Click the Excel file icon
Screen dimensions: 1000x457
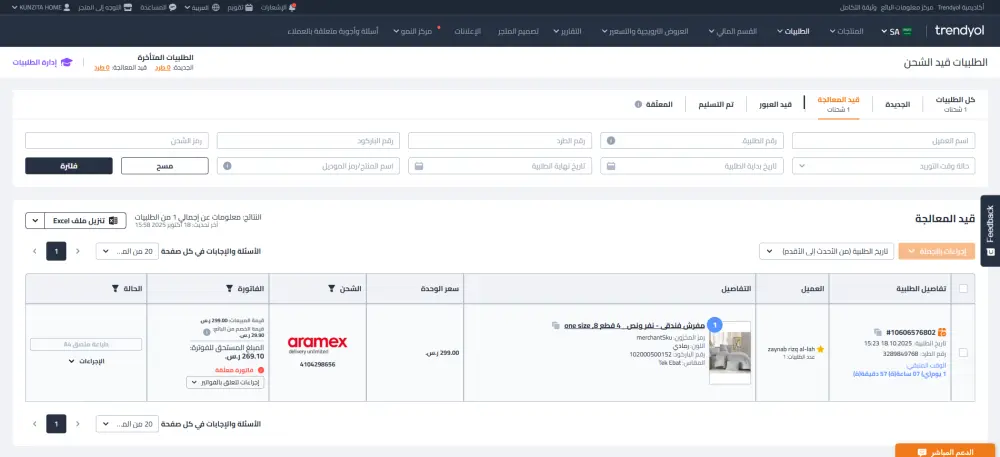coord(113,221)
